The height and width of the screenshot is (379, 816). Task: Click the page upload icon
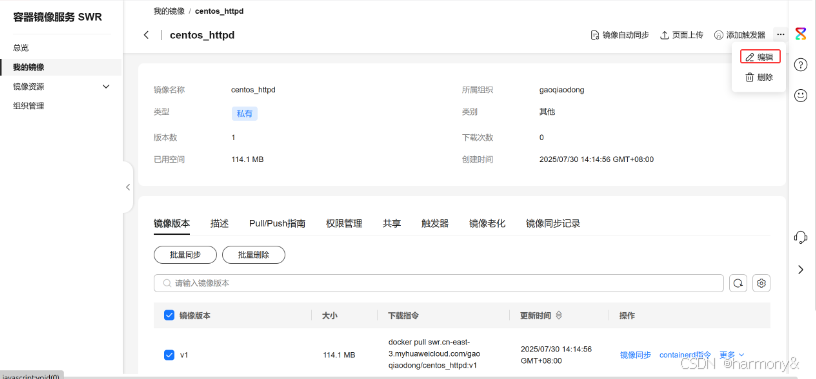coord(664,35)
